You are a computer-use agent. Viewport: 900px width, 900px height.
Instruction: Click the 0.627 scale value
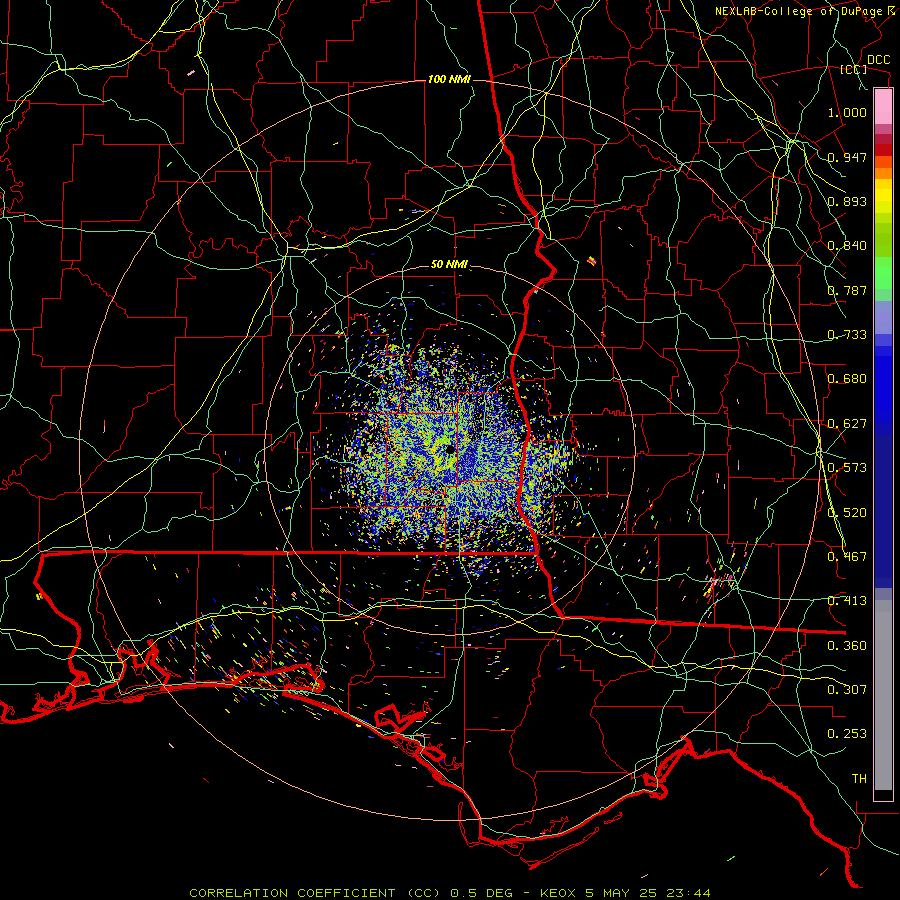click(847, 424)
